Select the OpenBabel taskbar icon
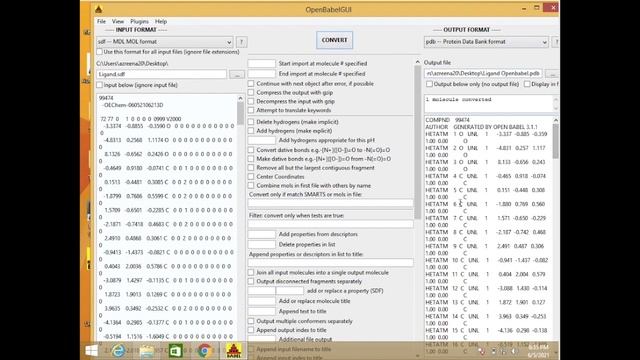Image resolution: width=640 pixels, height=360 pixels. [233, 351]
